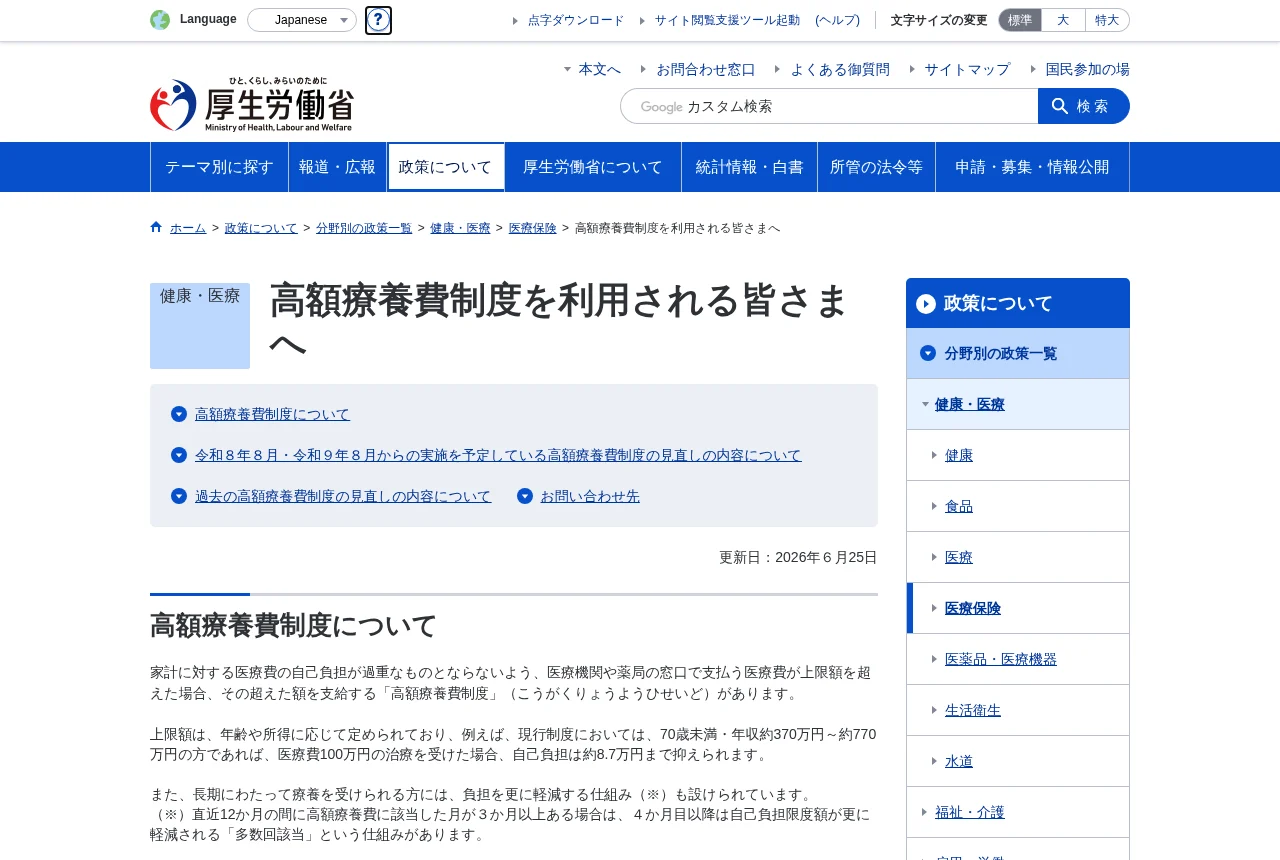
Task: Click the 高額療養費制度について section heading
Action: (294, 626)
